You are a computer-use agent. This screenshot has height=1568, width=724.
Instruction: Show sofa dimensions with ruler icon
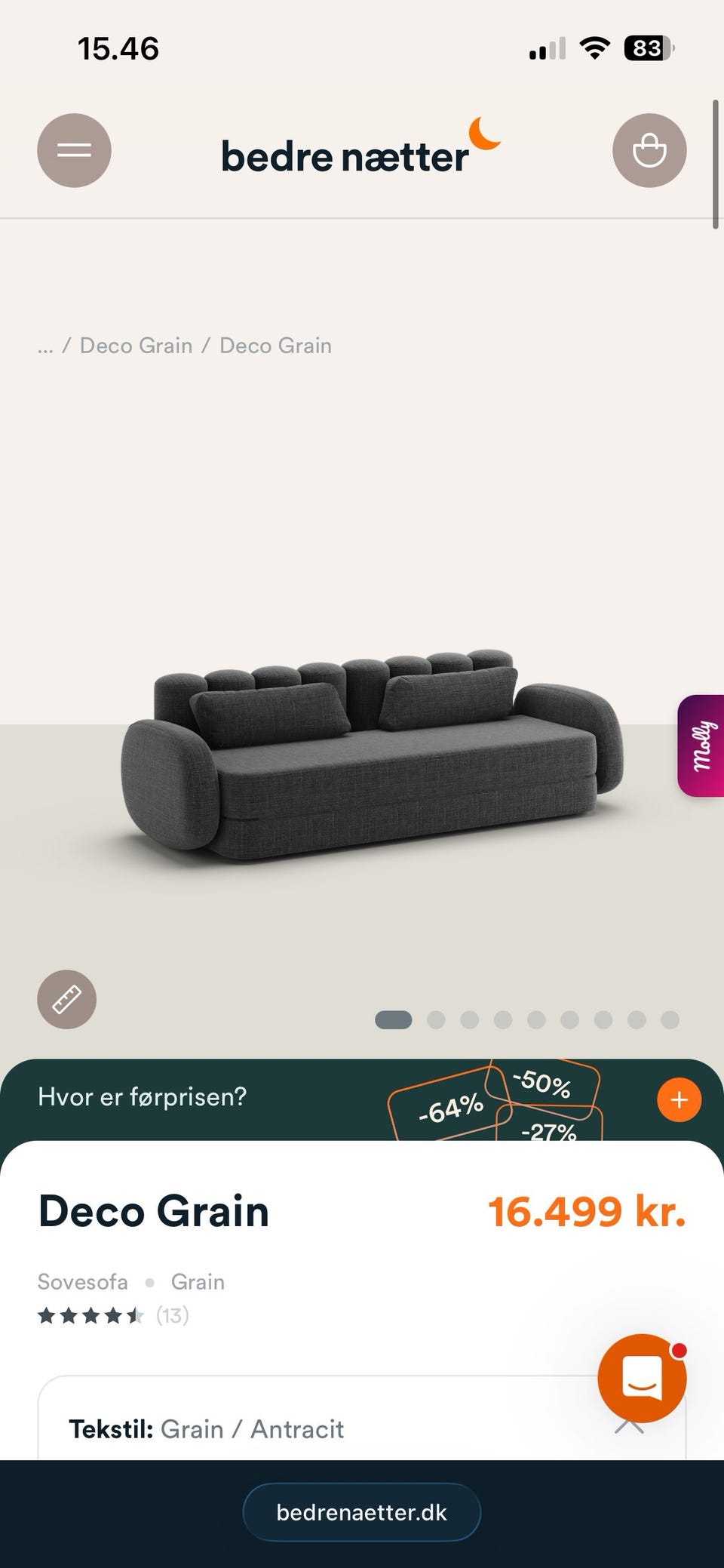(66, 999)
